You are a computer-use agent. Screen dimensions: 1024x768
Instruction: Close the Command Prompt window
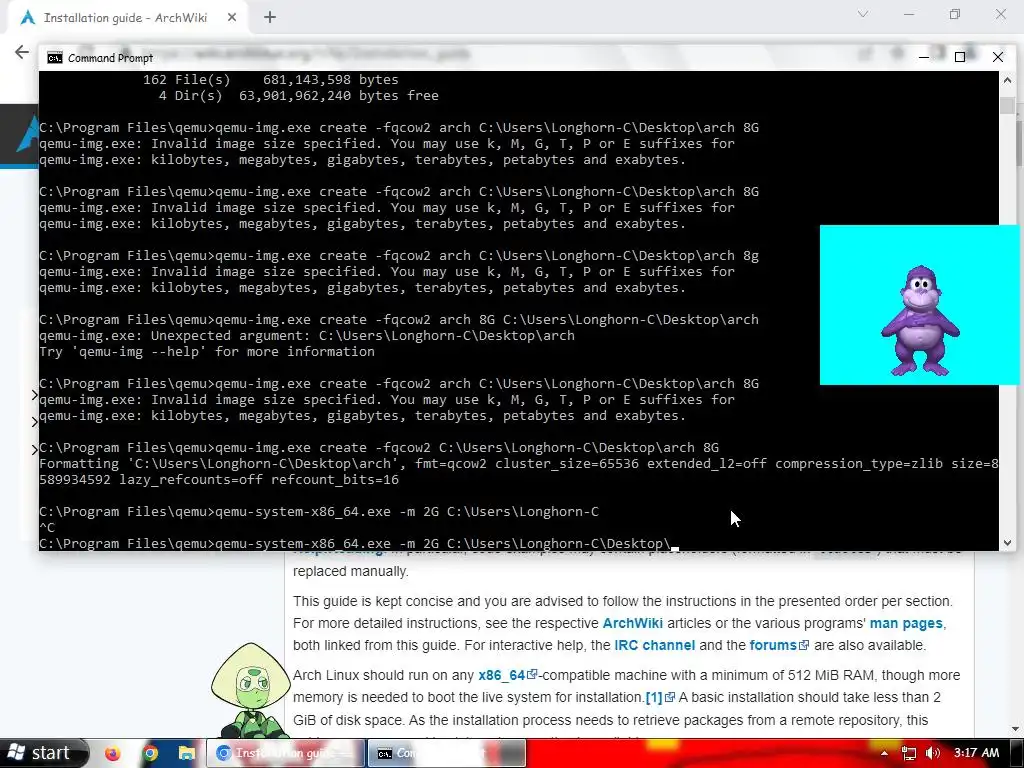(x=998, y=57)
